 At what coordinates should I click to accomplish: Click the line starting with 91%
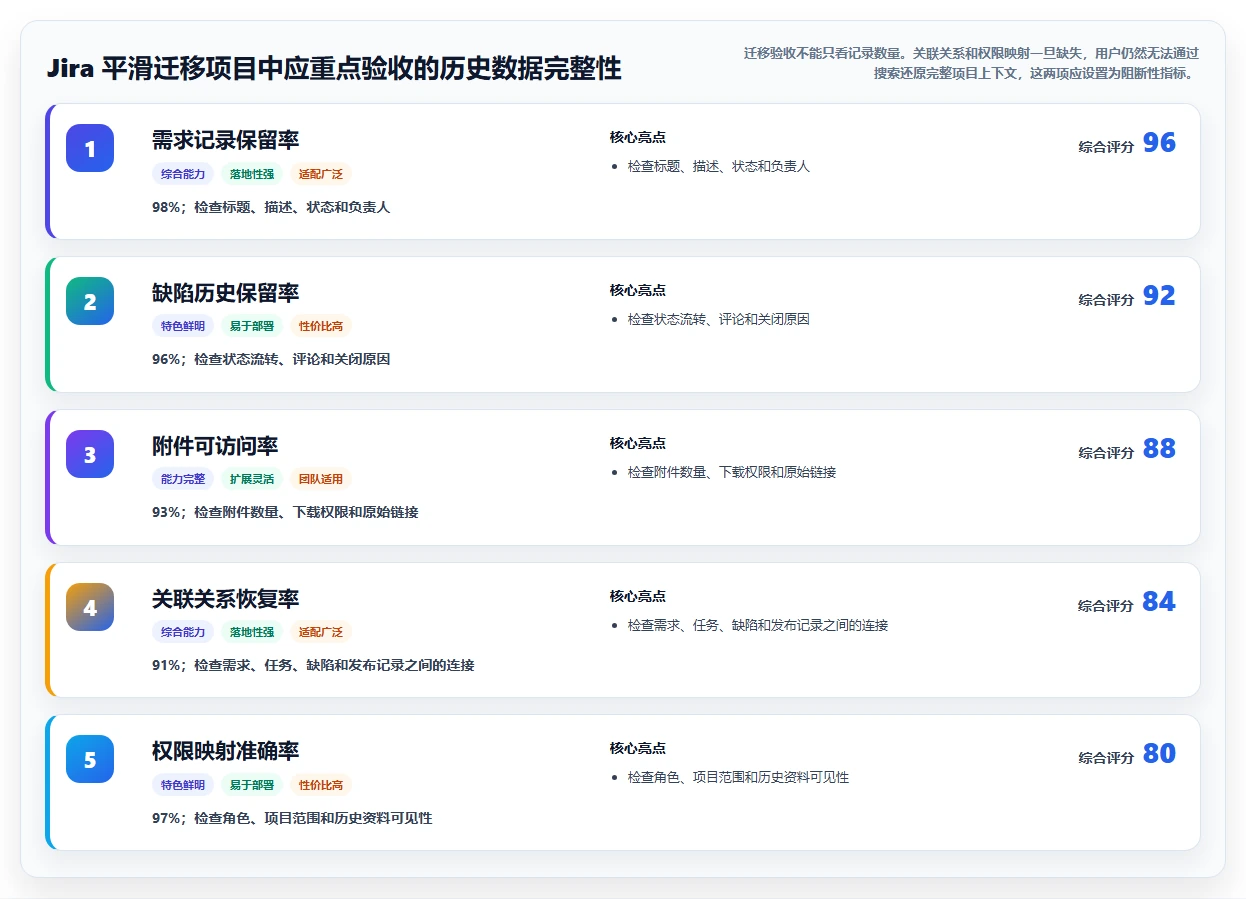pos(313,665)
